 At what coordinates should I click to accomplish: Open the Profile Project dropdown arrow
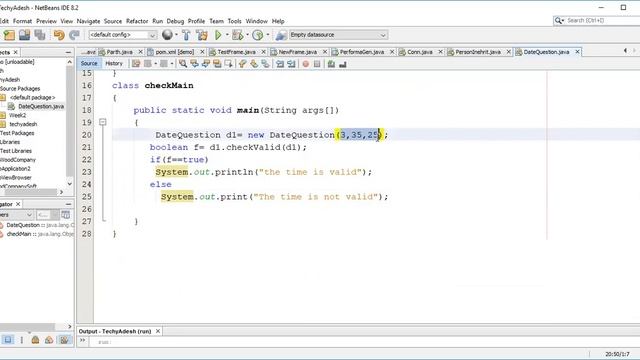[268, 35]
